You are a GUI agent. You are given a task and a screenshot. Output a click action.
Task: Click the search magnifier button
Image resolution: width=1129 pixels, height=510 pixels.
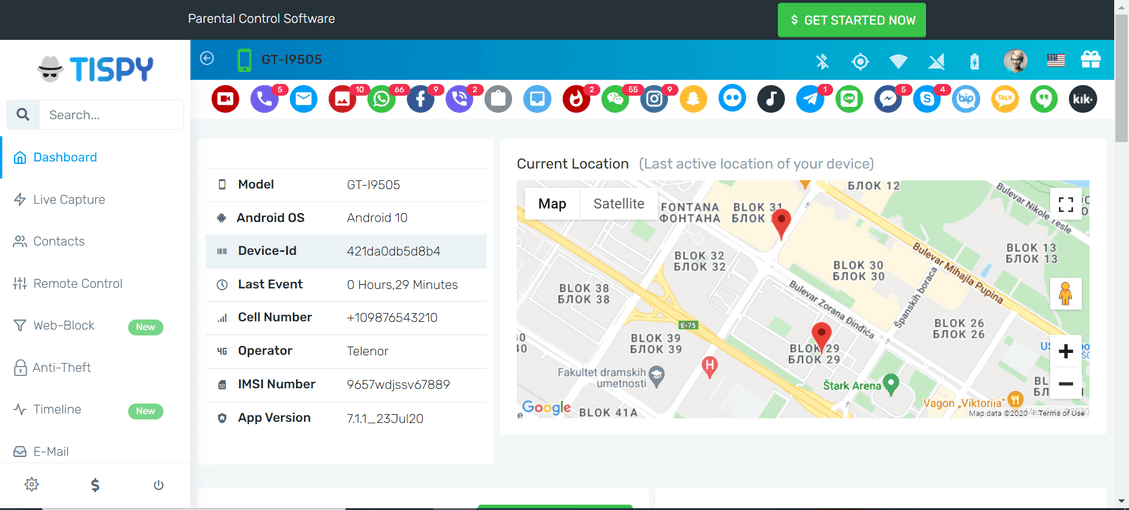tap(23, 115)
